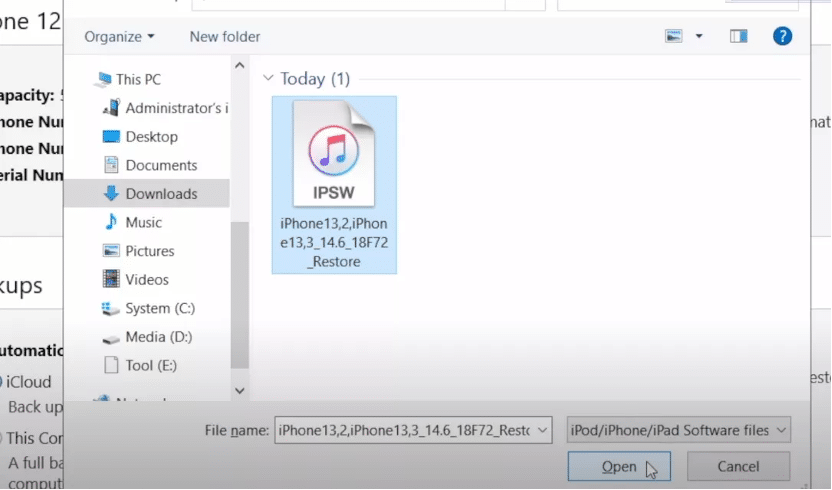832x490 pixels.
Task: Open Administrator's iPhone device entry
Action: point(177,108)
